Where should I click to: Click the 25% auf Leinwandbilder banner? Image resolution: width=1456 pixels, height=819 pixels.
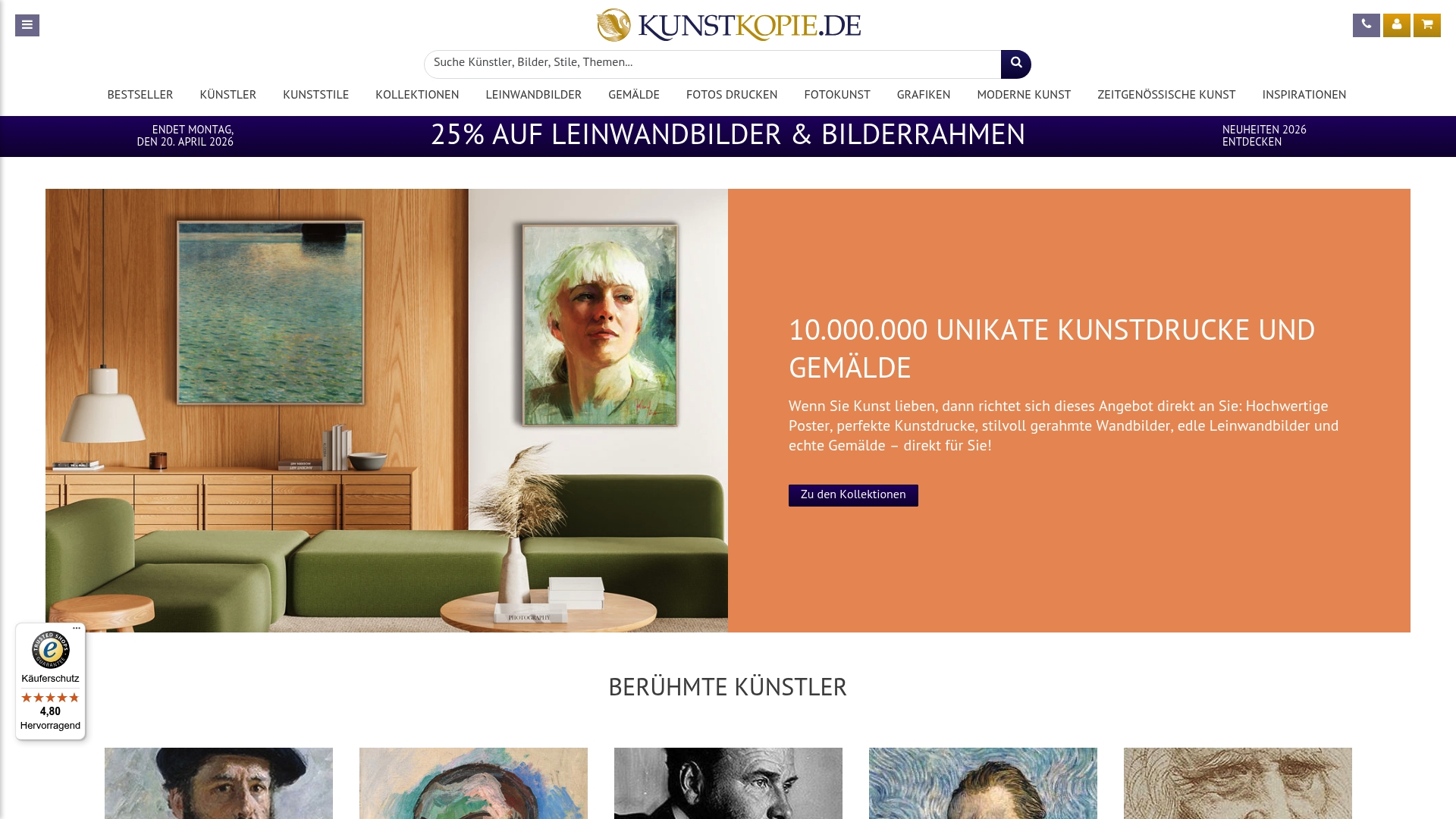(728, 136)
